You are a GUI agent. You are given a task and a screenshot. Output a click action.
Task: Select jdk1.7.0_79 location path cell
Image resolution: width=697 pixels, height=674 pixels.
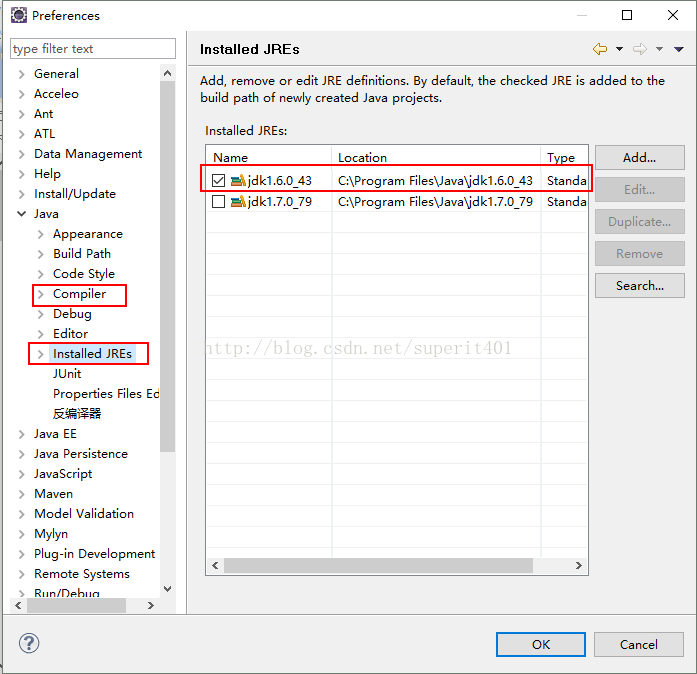(x=435, y=202)
